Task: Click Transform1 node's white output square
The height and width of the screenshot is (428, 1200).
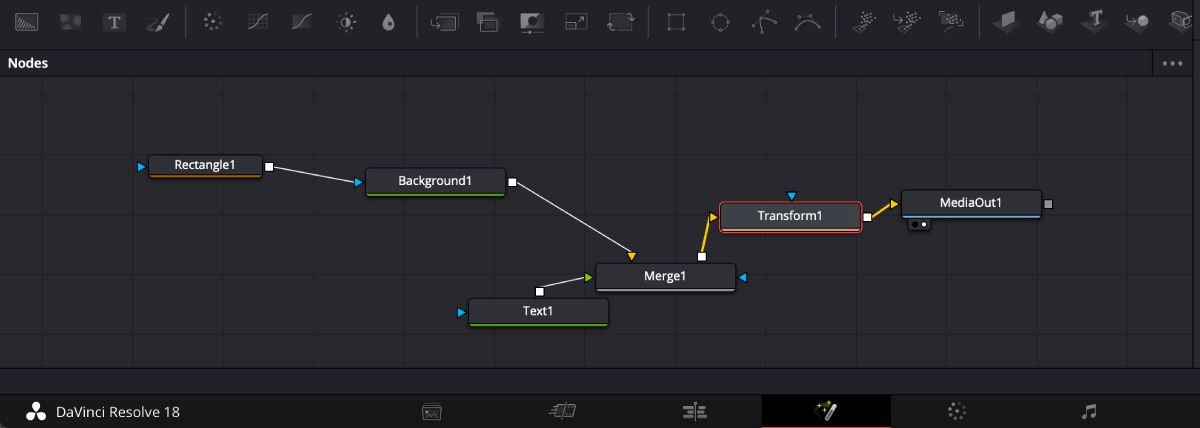Action: [x=867, y=216]
